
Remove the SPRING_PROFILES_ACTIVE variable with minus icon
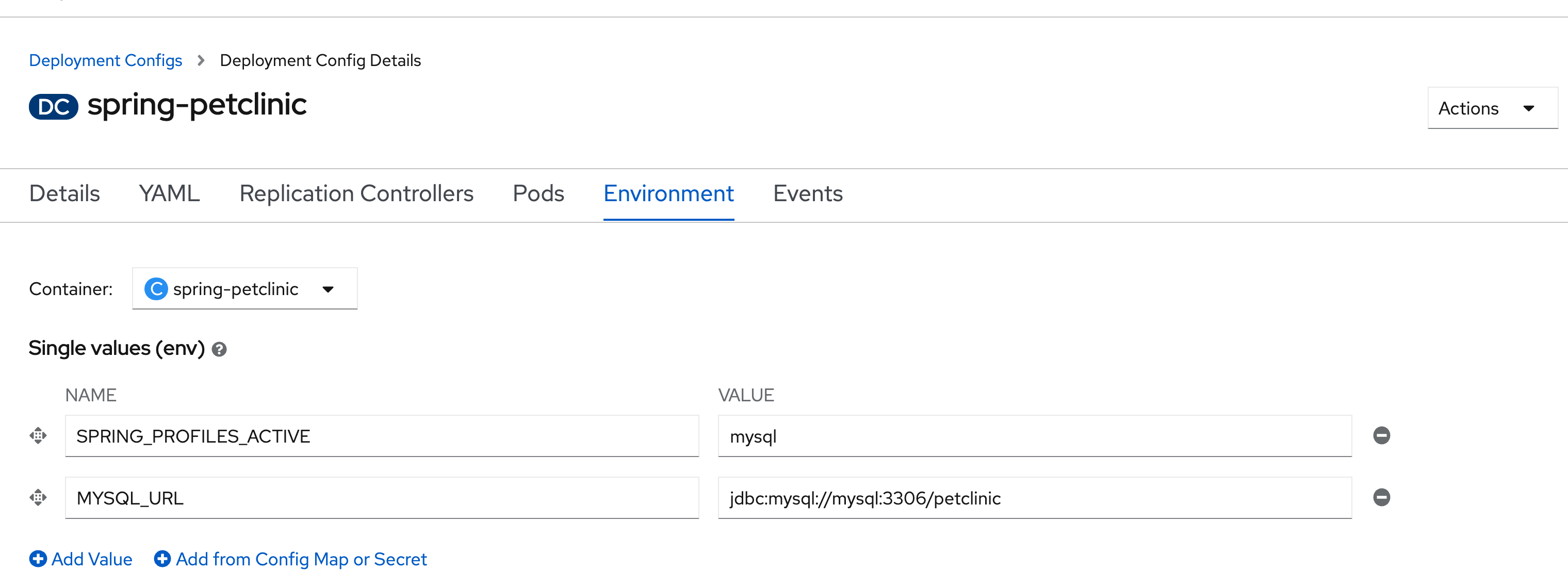[x=1381, y=436]
